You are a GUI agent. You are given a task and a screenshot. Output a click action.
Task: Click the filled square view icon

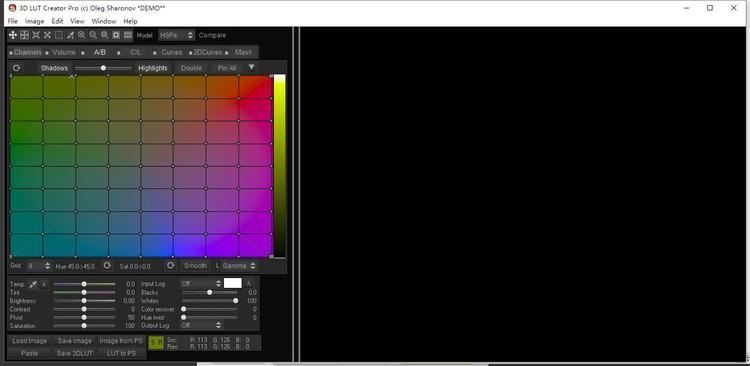[x=116, y=35]
